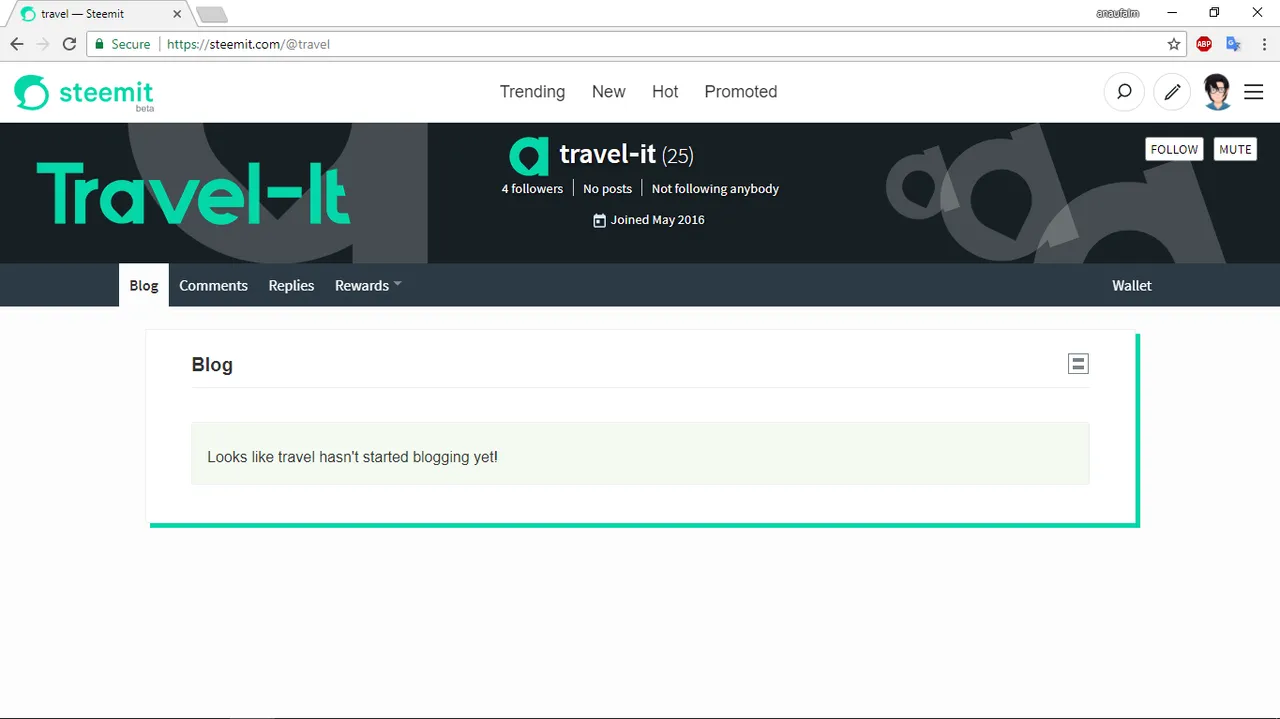Open the Google Translate extension icon
The image size is (1280, 719).
click(1233, 44)
